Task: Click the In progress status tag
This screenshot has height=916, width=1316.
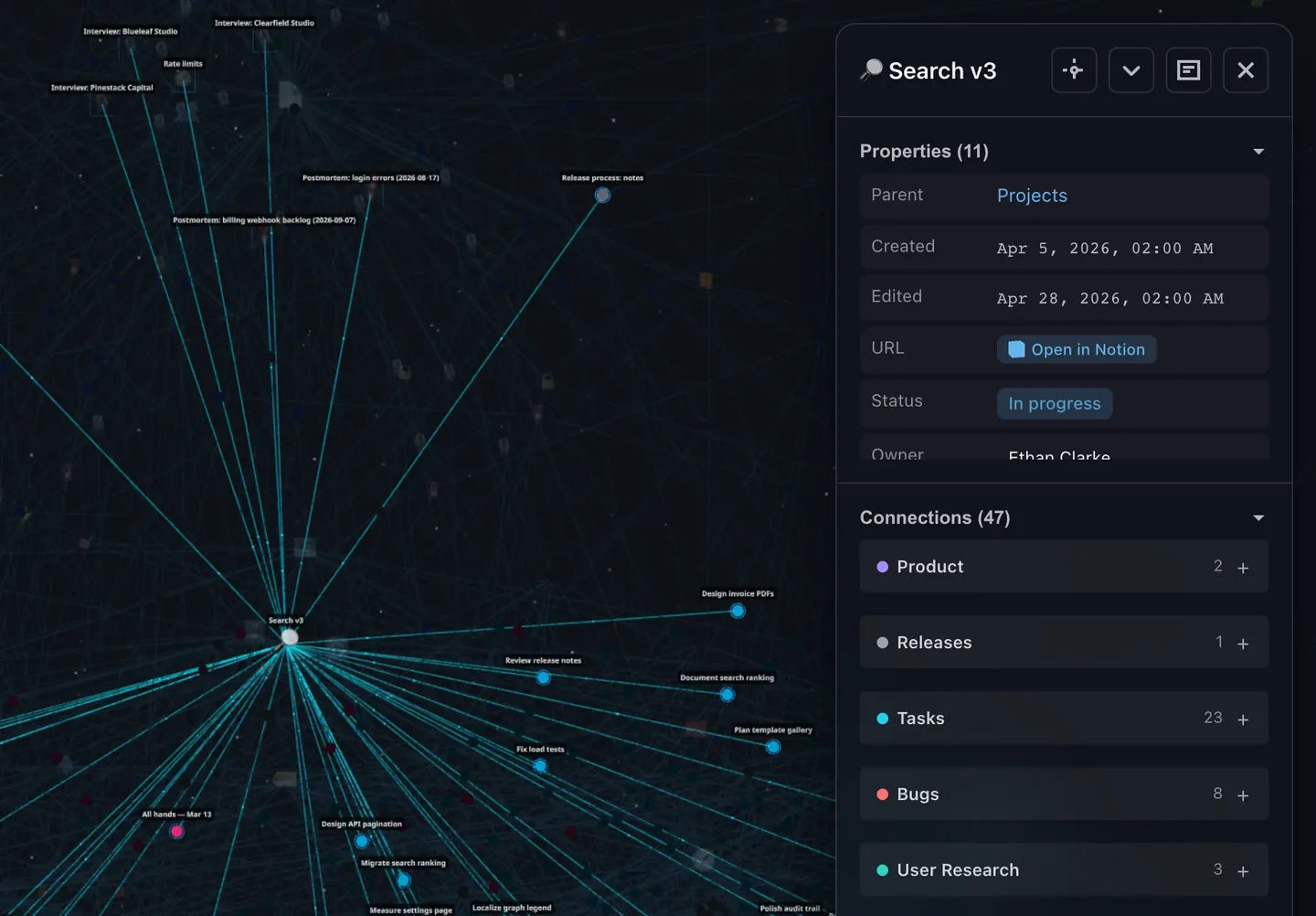Action: pyautogui.click(x=1055, y=403)
